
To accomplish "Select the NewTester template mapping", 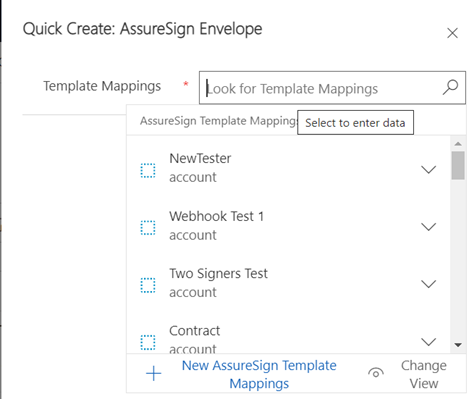I will coord(288,168).
